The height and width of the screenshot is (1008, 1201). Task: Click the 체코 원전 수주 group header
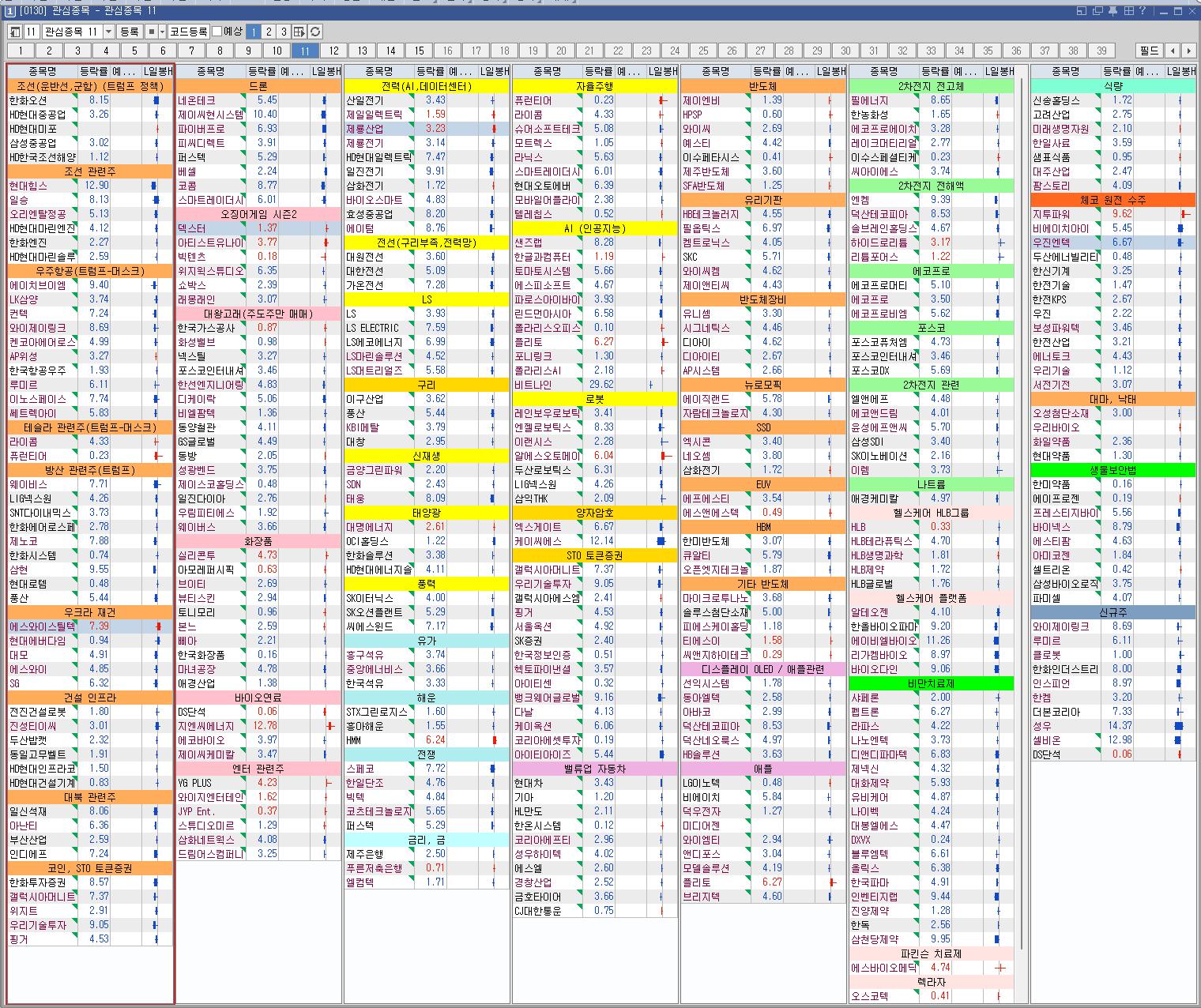(1113, 200)
